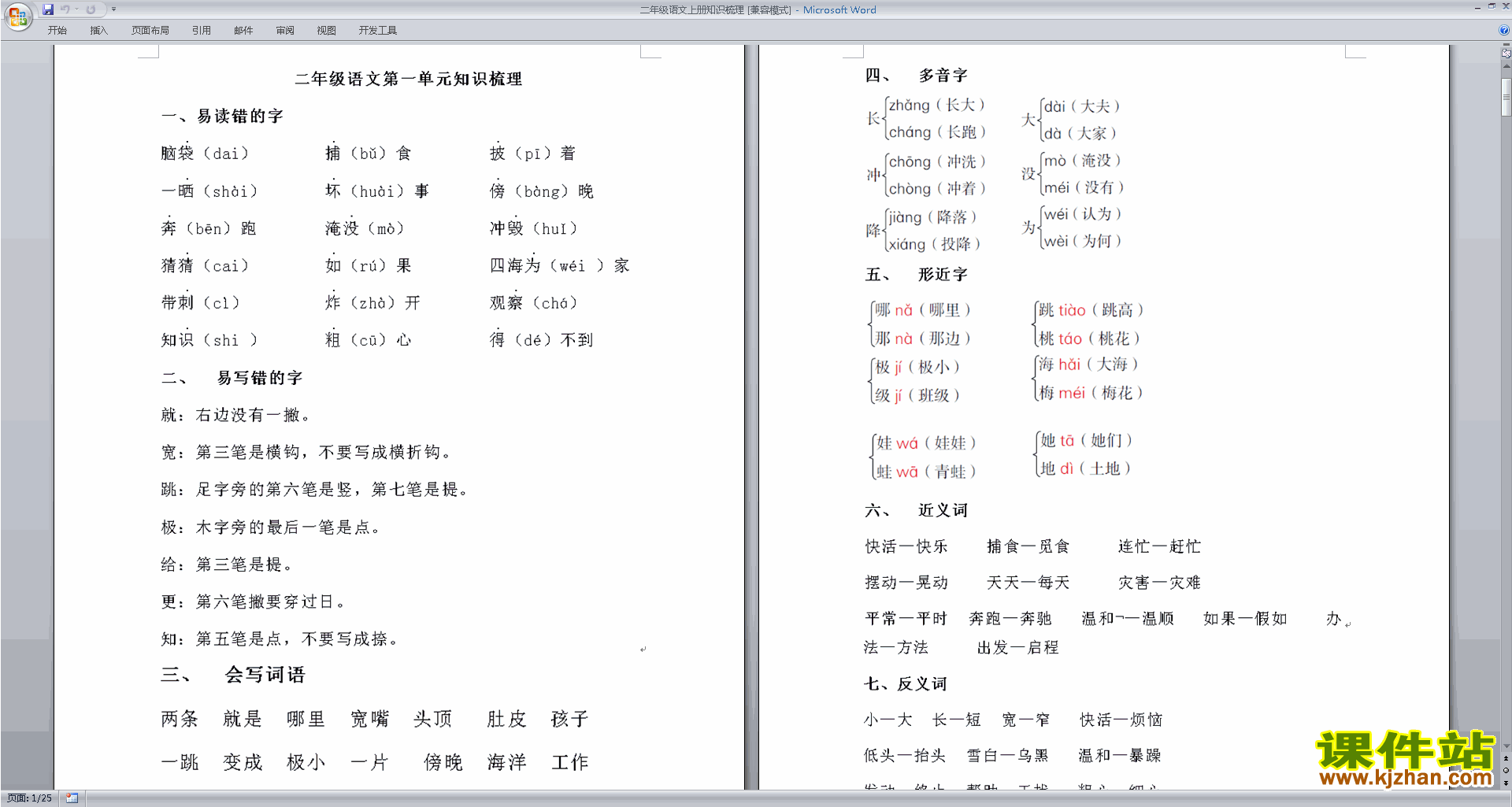Click the line 更：第六笔撇要穿过日。
This screenshot has width=1512, height=807.
pos(254,602)
